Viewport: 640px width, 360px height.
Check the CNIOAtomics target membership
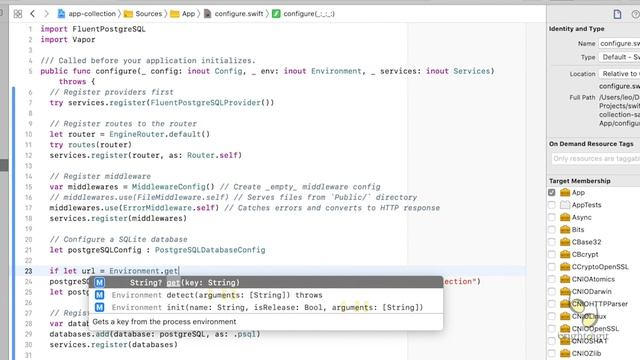(552, 279)
